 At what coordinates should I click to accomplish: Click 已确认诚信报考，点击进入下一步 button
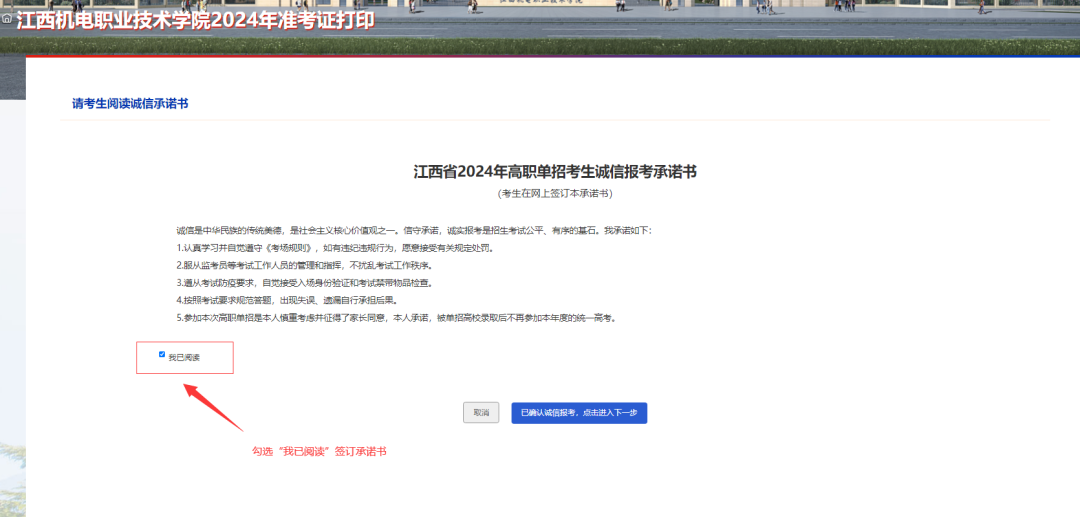pyautogui.click(x=579, y=413)
